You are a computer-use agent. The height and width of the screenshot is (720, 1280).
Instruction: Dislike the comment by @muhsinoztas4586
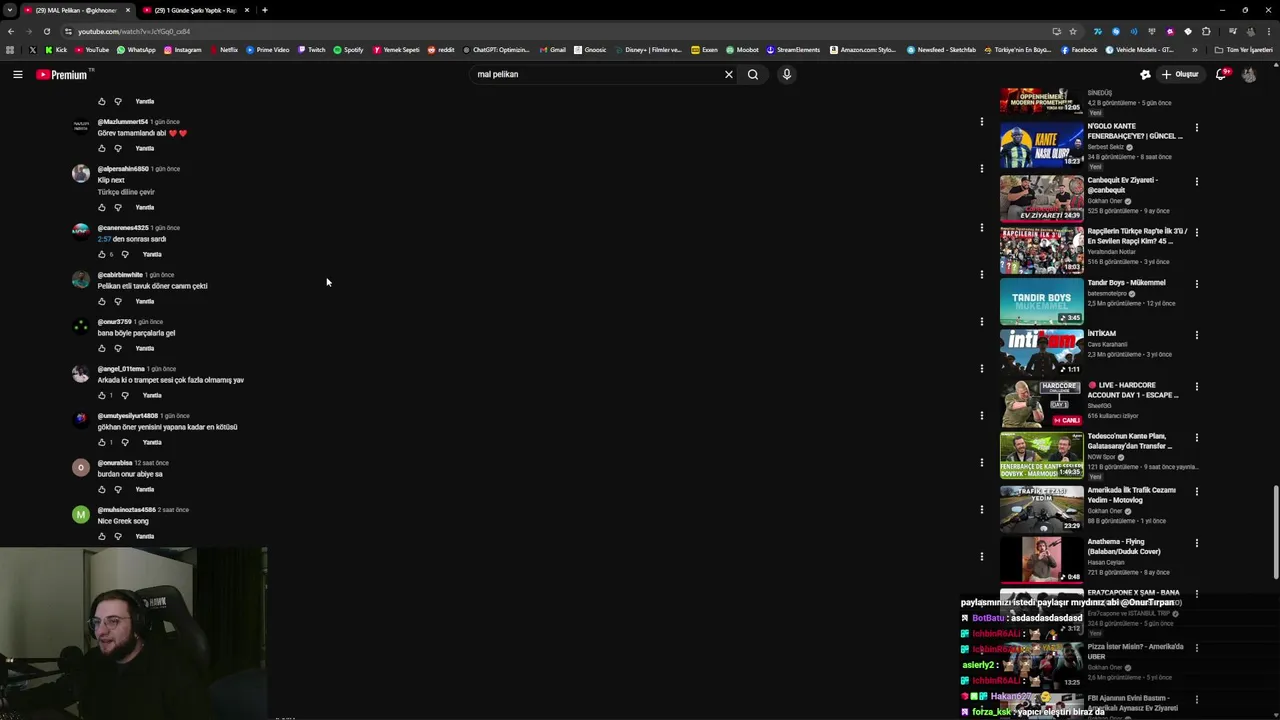(x=118, y=536)
